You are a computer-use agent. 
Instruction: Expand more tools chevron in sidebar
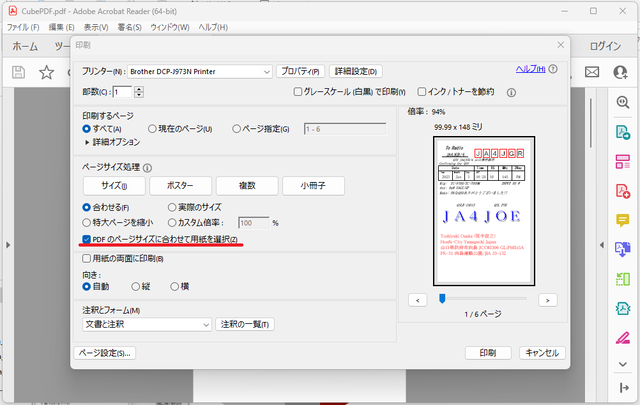pos(623,364)
